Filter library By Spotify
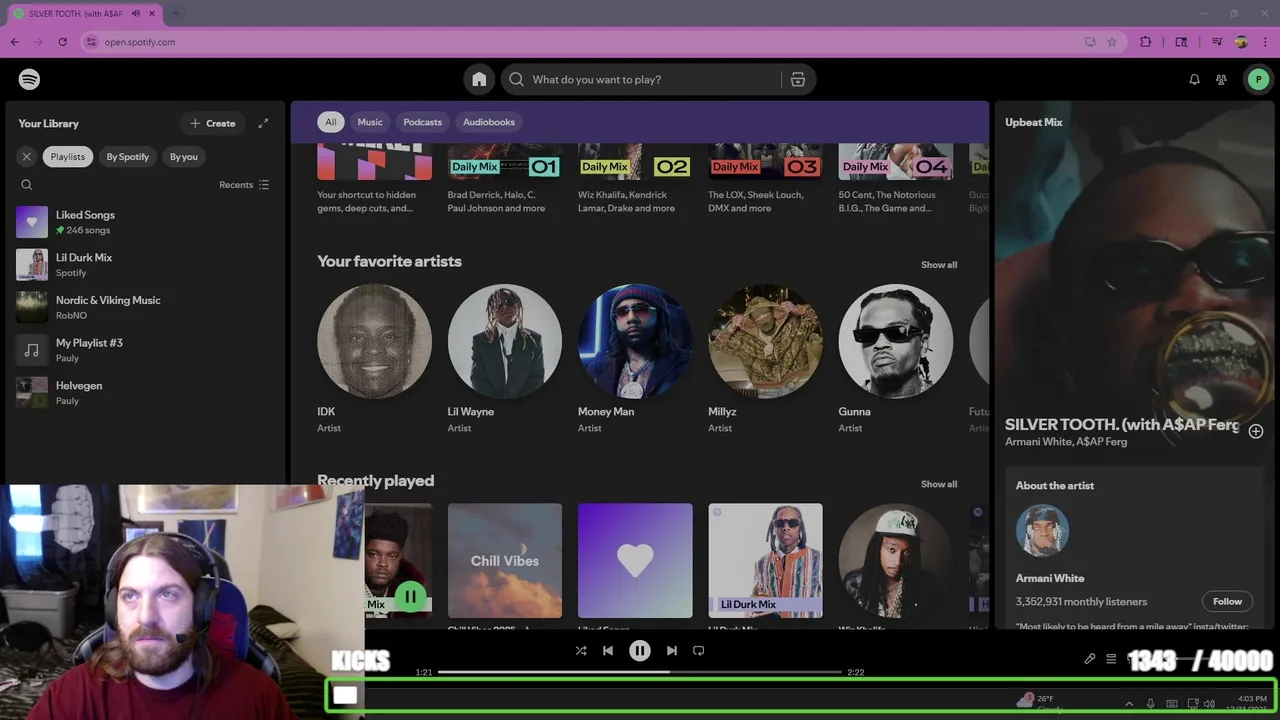Screen dimensions: 1280x720 (x=128, y=156)
